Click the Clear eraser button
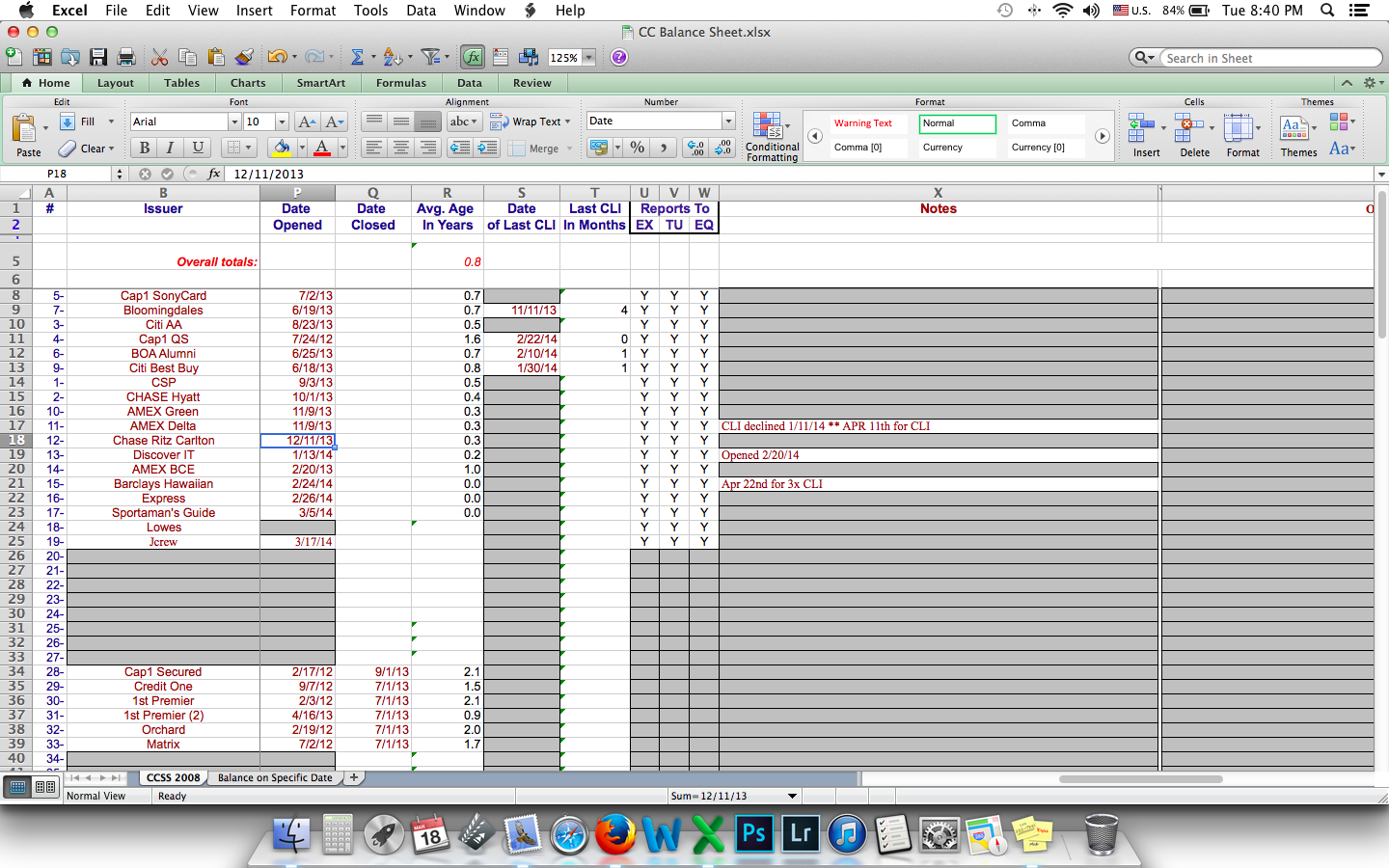The image size is (1389, 868). tap(86, 149)
